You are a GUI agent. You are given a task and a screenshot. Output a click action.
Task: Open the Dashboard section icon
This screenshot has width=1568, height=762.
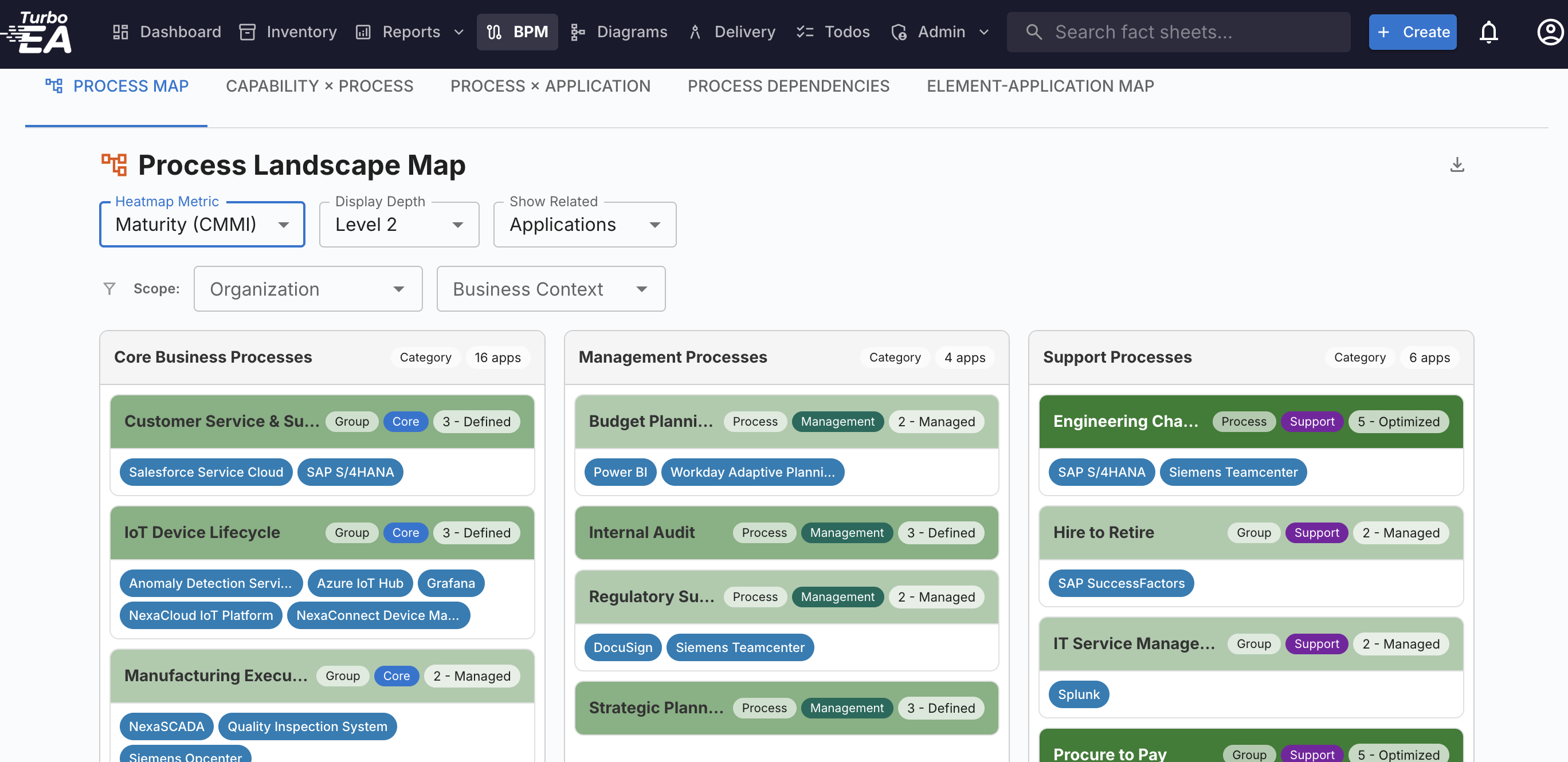click(119, 32)
